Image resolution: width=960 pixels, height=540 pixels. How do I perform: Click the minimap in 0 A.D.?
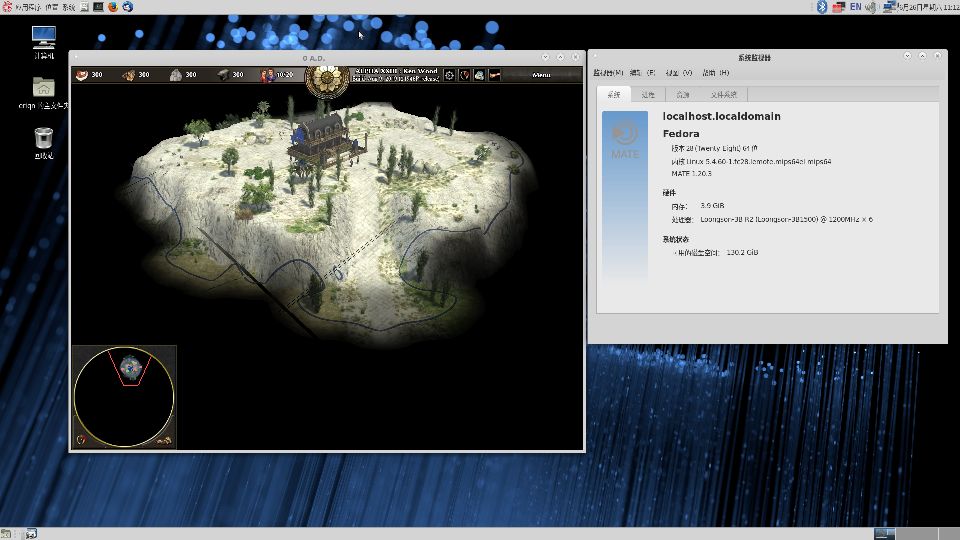[124, 397]
